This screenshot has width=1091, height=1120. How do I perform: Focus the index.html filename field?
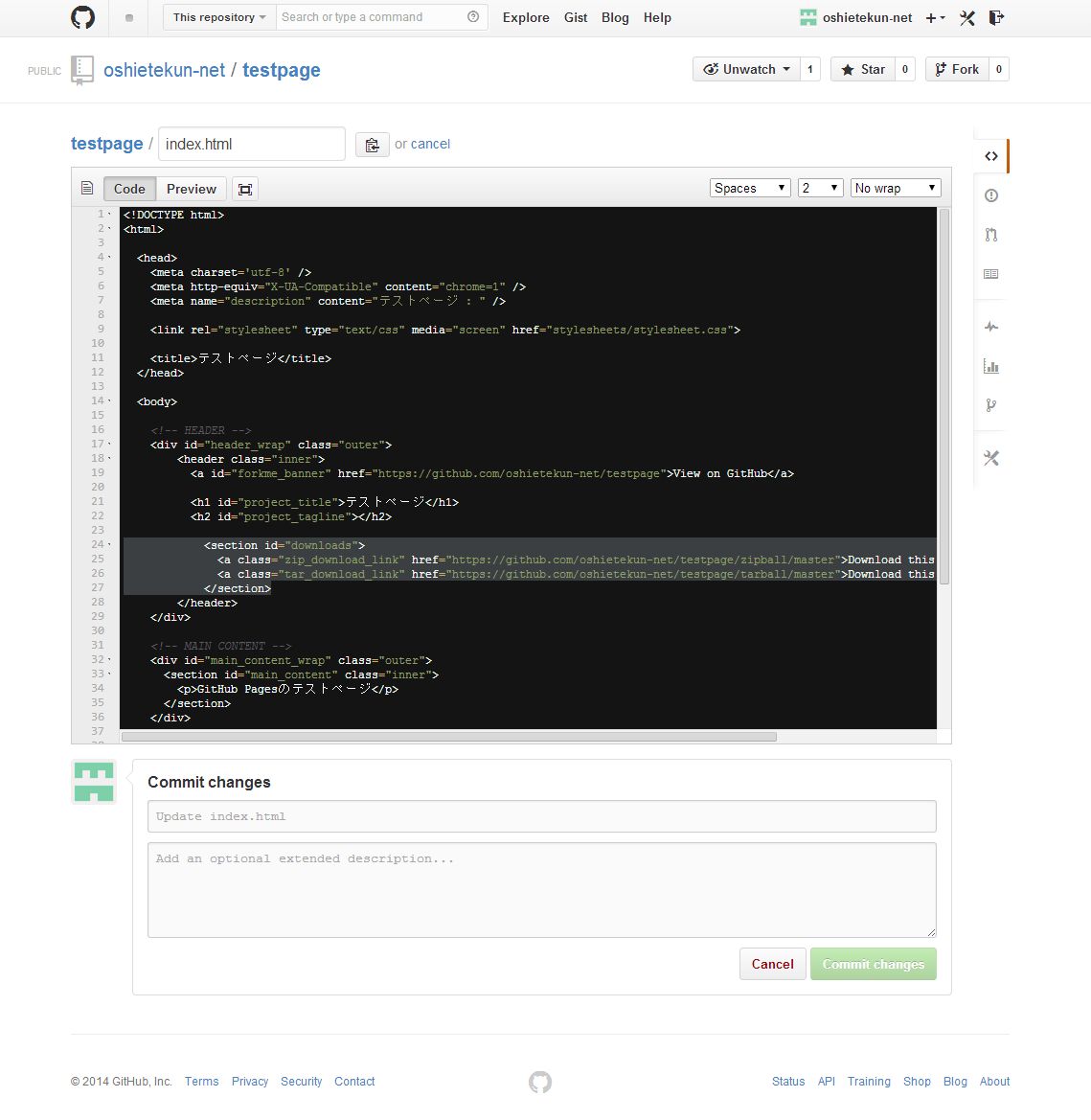(x=251, y=144)
